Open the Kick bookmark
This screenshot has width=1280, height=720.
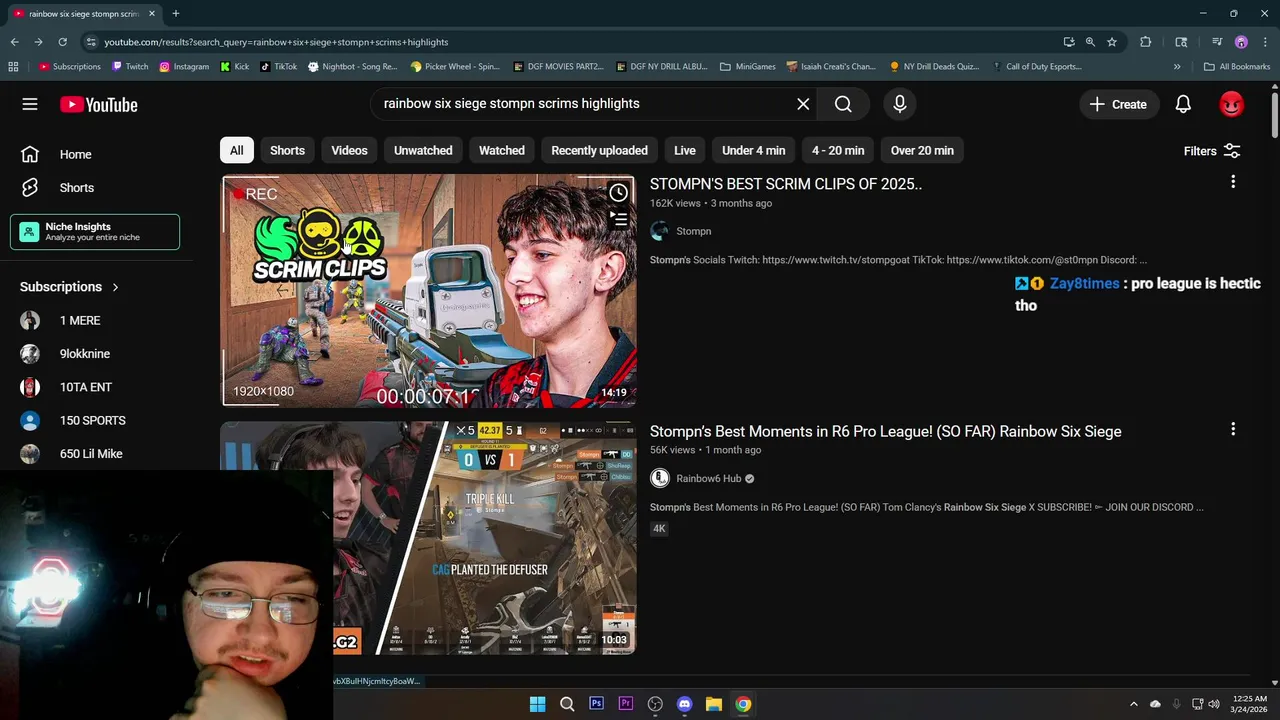235,67
